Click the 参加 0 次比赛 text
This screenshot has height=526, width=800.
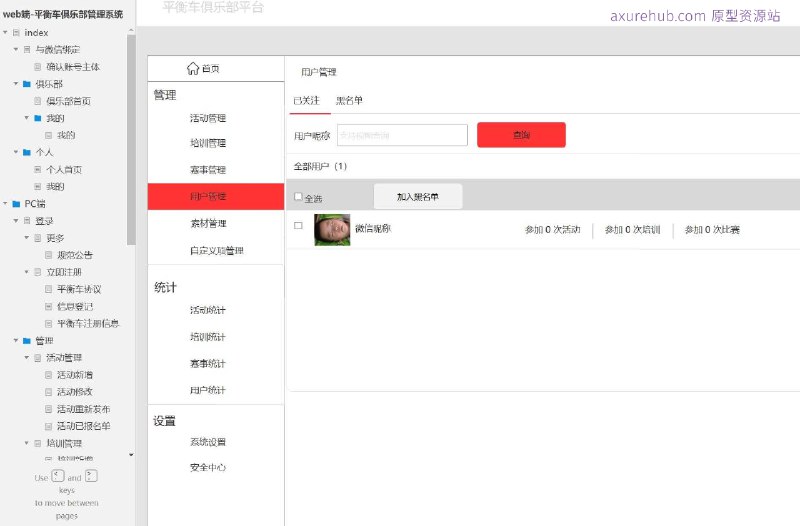coord(712,230)
